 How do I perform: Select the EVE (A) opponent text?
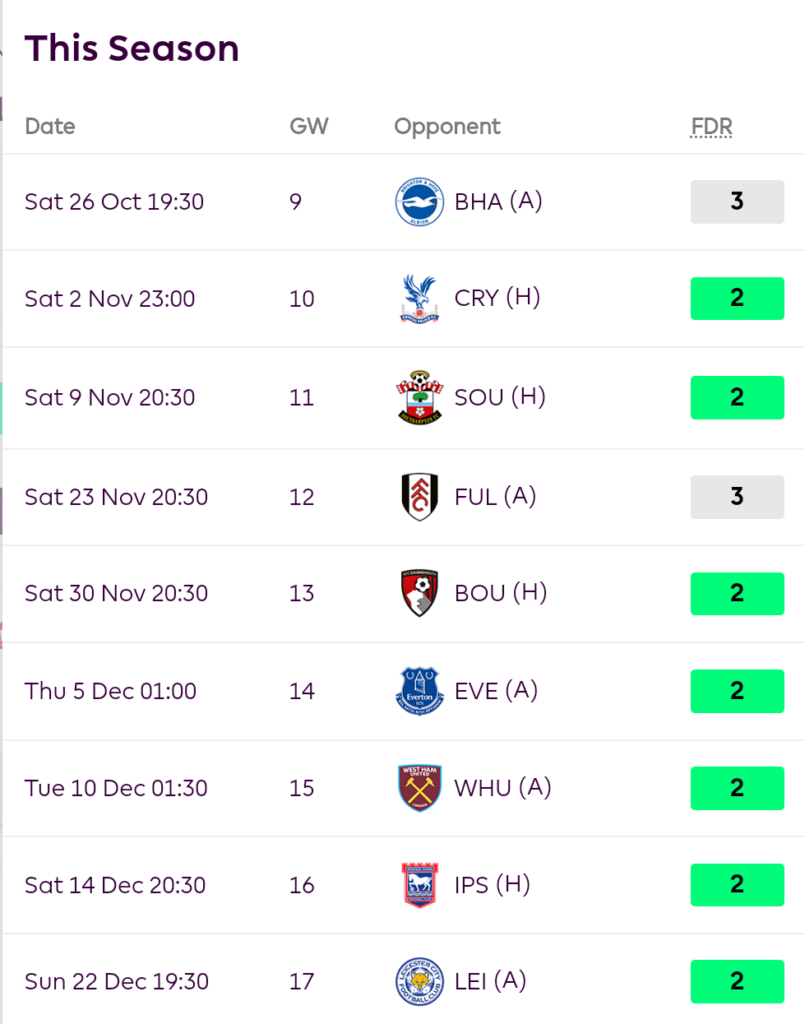point(496,691)
